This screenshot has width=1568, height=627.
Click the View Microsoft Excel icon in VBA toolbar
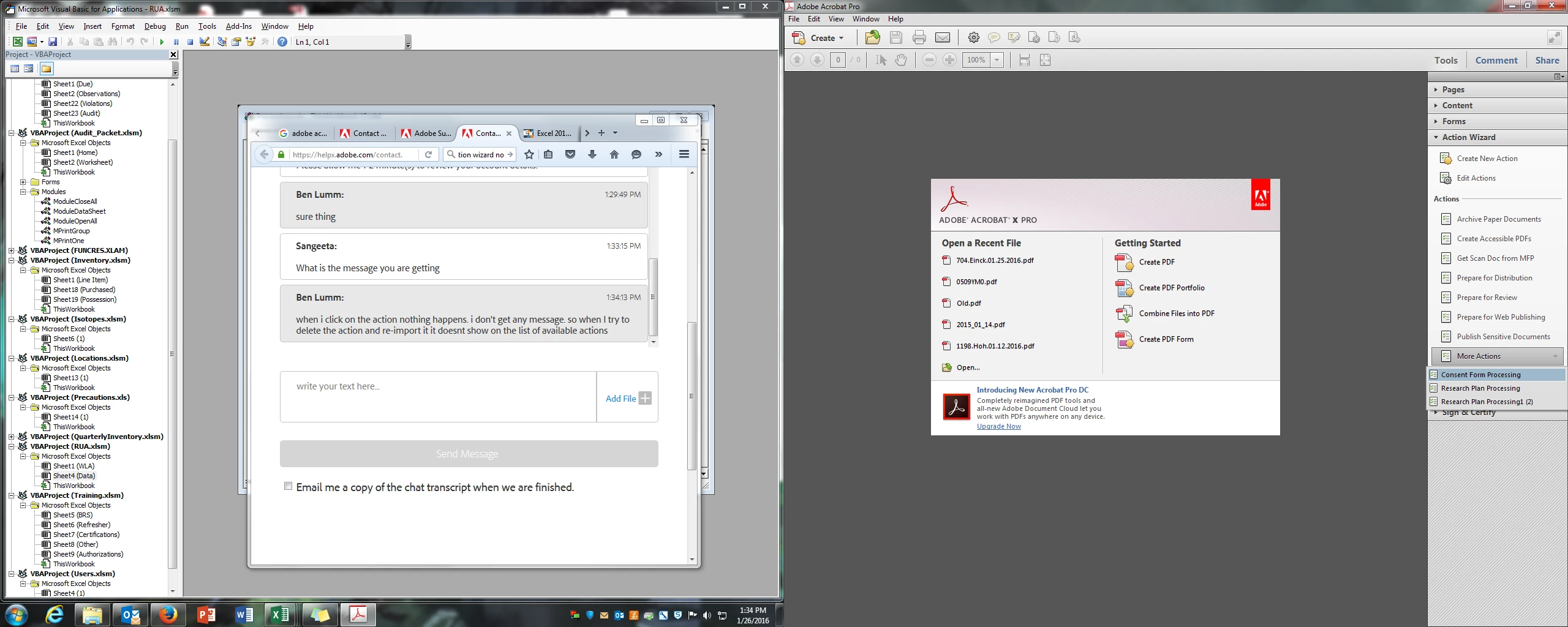click(x=18, y=42)
